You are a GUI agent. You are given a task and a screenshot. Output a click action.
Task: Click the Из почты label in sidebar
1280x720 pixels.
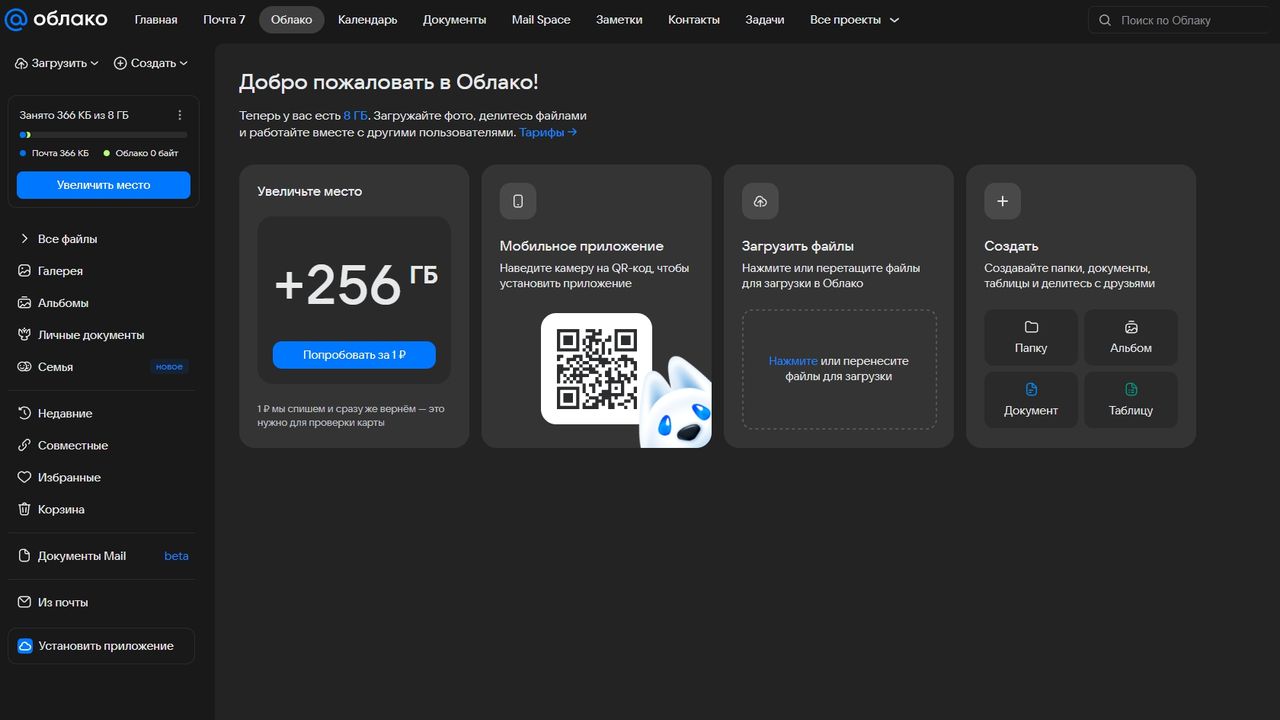pyautogui.click(x=63, y=602)
